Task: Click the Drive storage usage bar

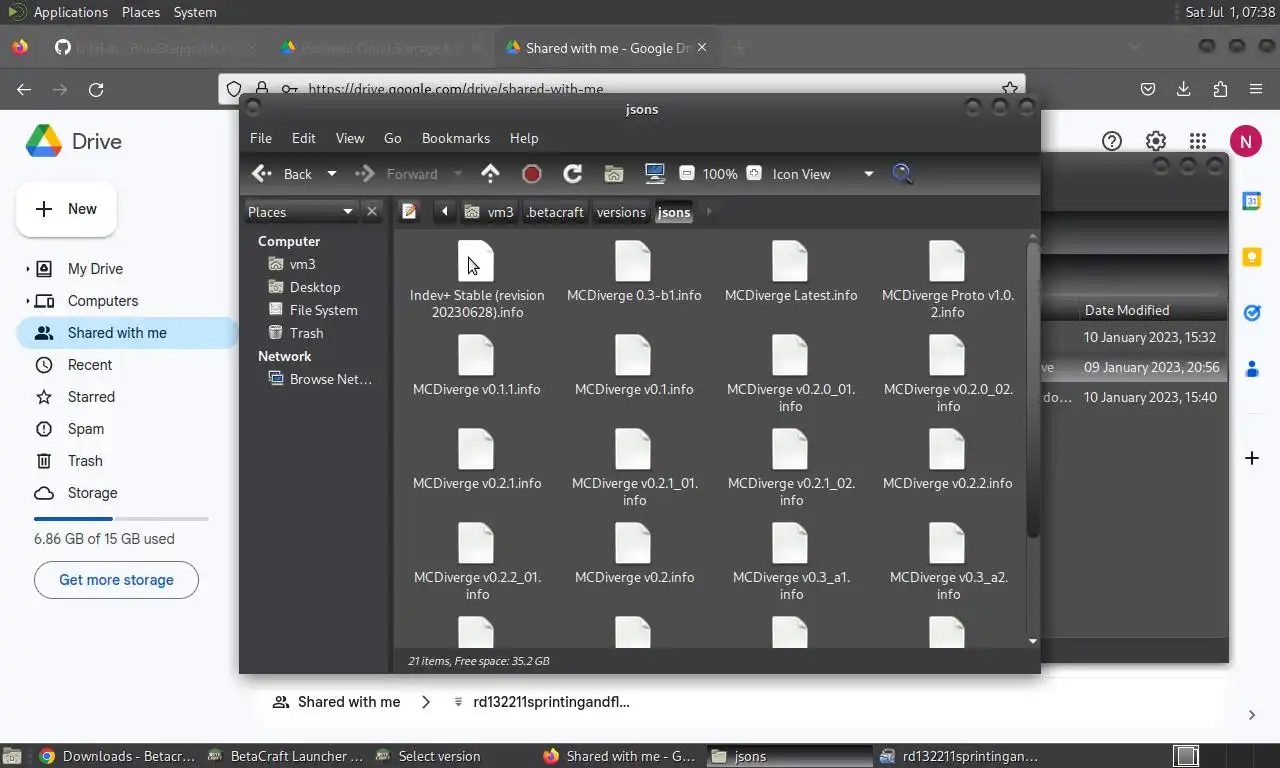Action: (x=121, y=519)
